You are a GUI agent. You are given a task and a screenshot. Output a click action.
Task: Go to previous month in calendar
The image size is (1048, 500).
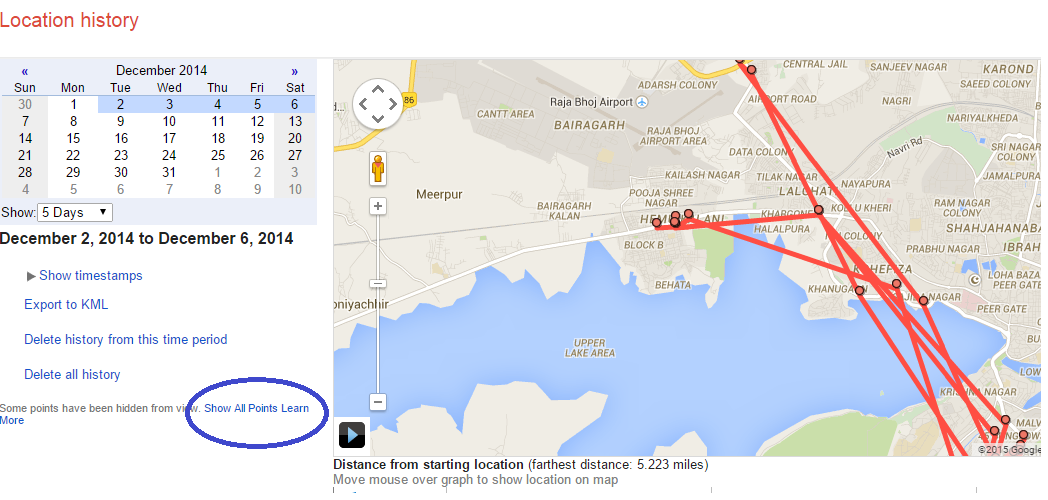click(25, 71)
